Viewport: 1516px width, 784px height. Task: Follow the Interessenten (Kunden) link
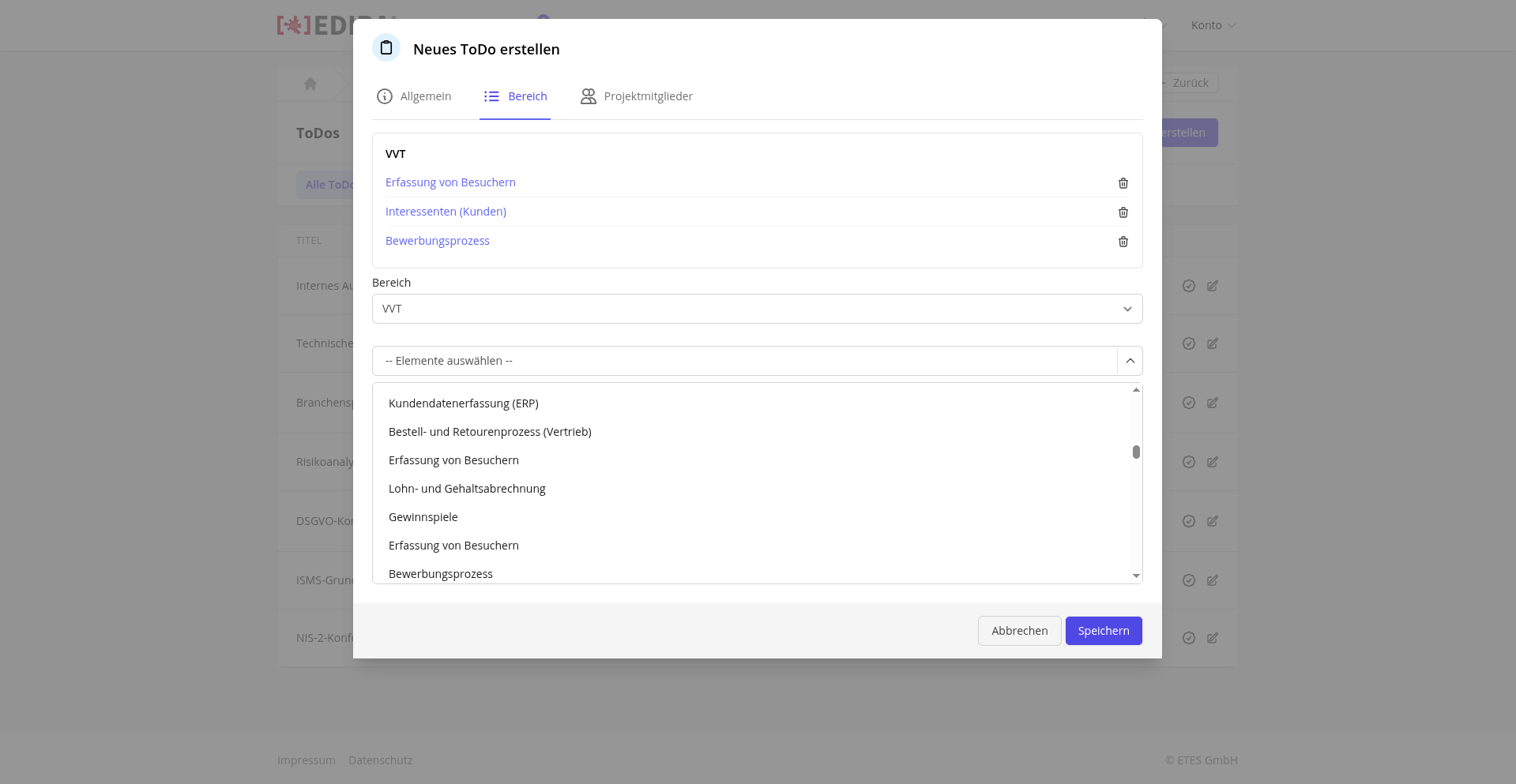446,212
